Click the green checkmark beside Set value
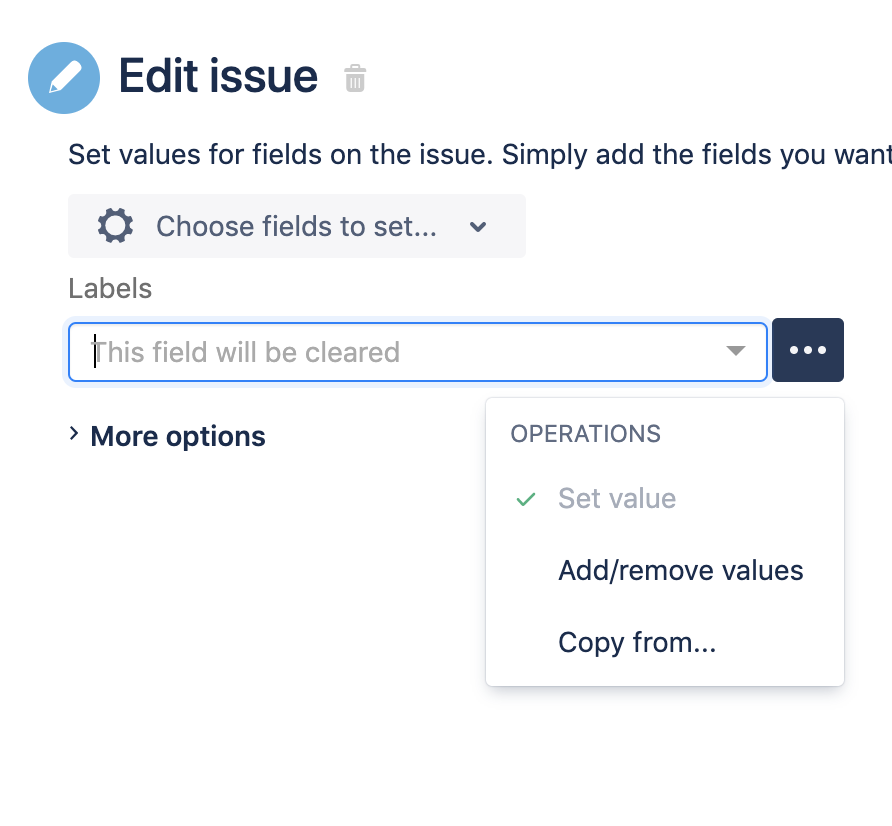This screenshot has height=826, width=892. (x=526, y=499)
